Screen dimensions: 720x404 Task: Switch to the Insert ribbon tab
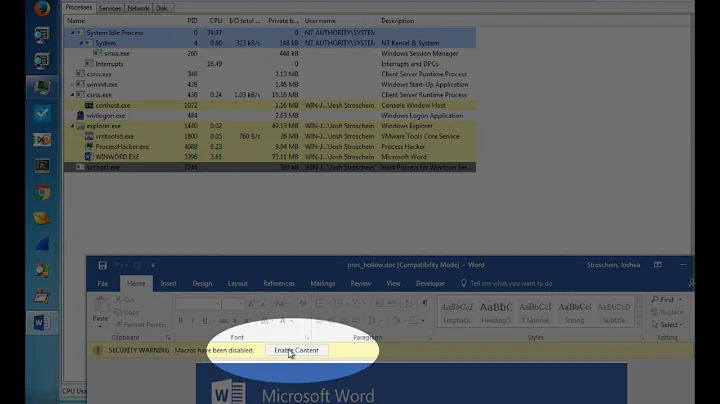point(169,284)
